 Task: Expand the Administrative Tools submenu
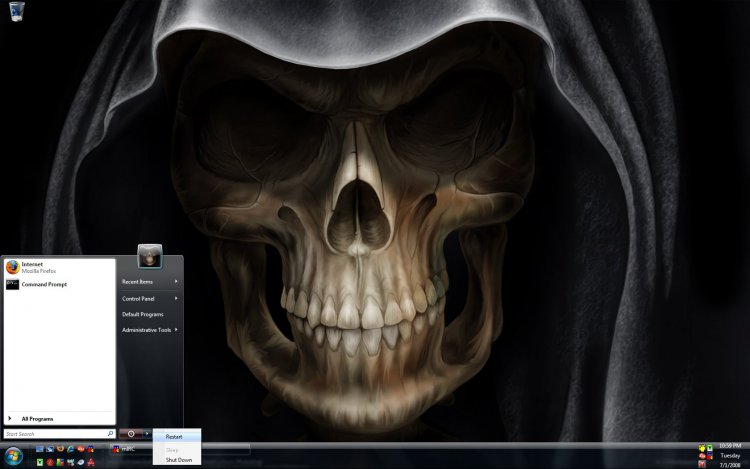[150, 330]
